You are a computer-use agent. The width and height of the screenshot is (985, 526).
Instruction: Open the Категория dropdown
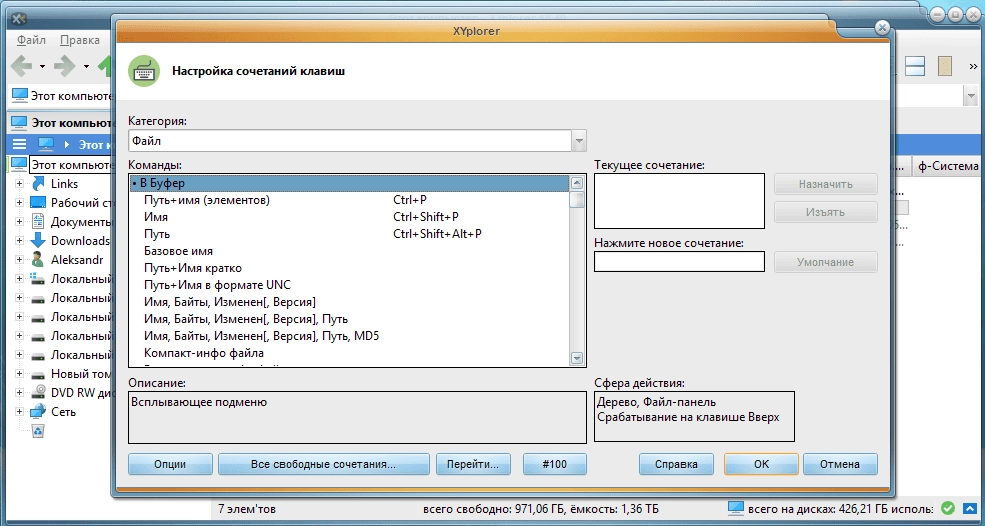pyautogui.click(x=579, y=141)
